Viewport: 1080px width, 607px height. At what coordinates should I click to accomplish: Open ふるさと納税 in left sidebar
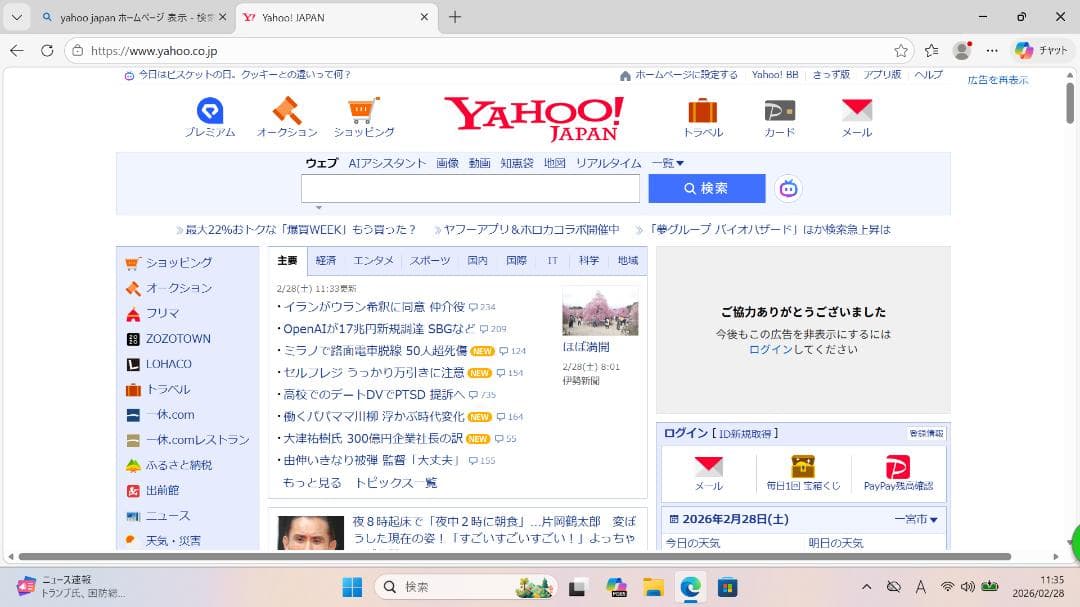point(178,465)
